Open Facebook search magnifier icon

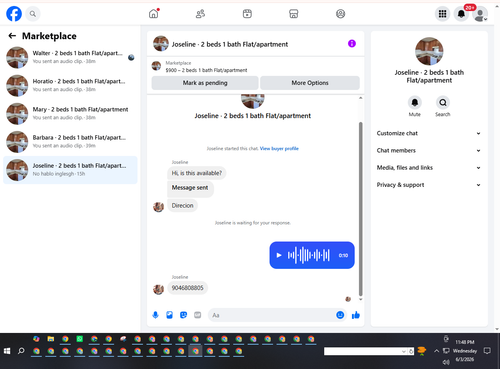pyautogui.click(x=33, y=14)
